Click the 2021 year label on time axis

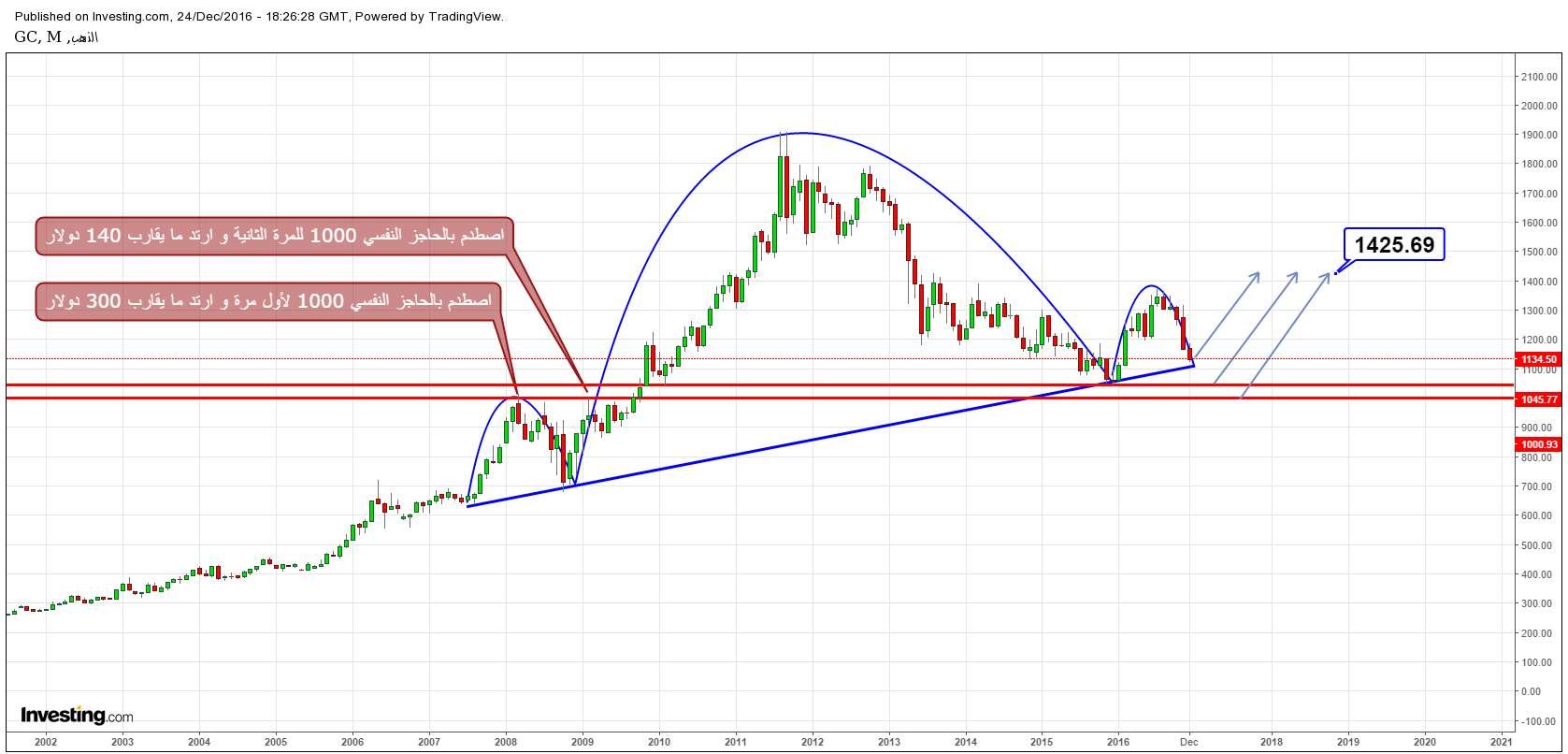pos(1502,741)
